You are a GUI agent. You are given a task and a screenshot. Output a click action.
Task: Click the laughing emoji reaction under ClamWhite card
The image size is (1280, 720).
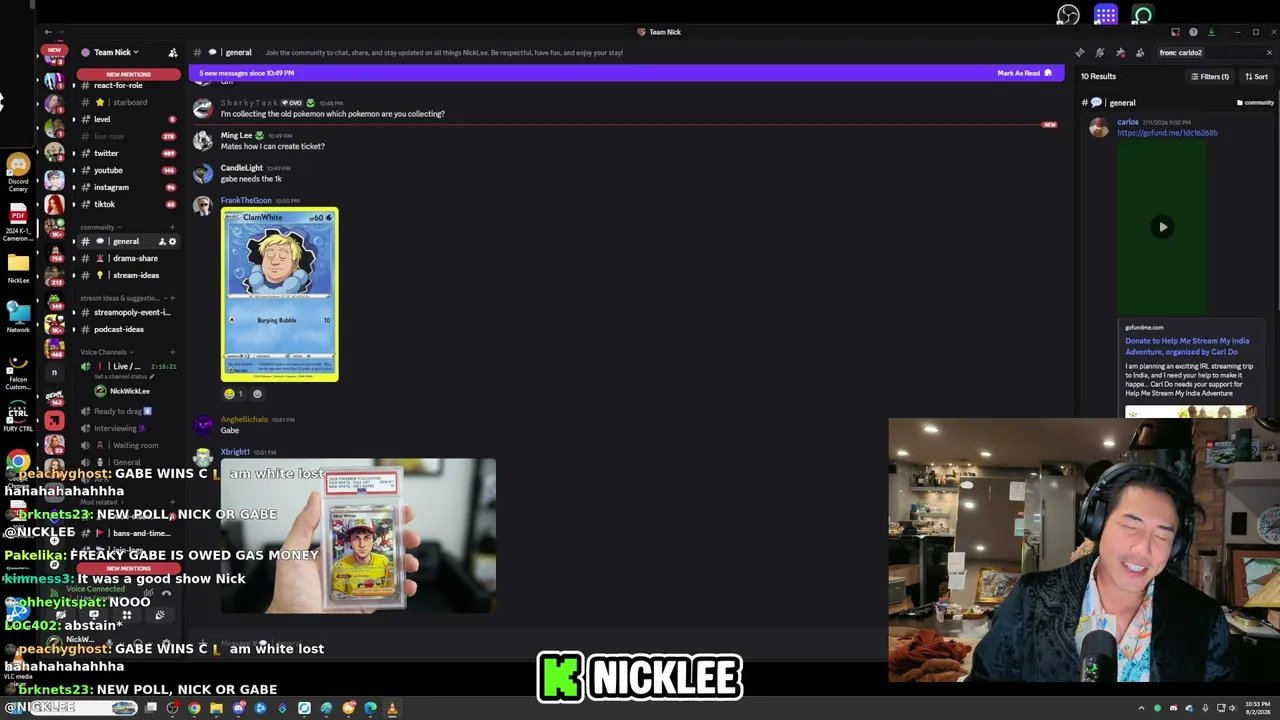pos(234,394)
